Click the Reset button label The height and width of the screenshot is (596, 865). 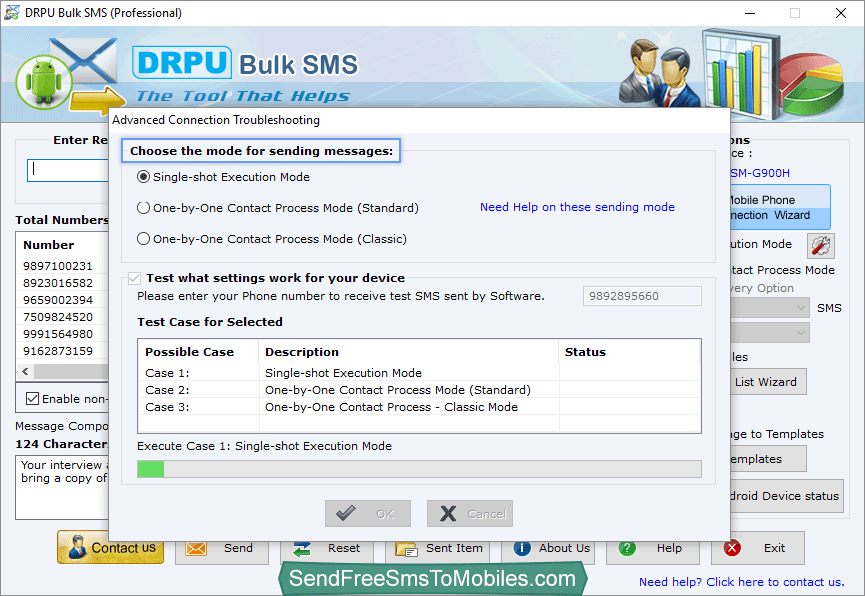coord(344,548)
